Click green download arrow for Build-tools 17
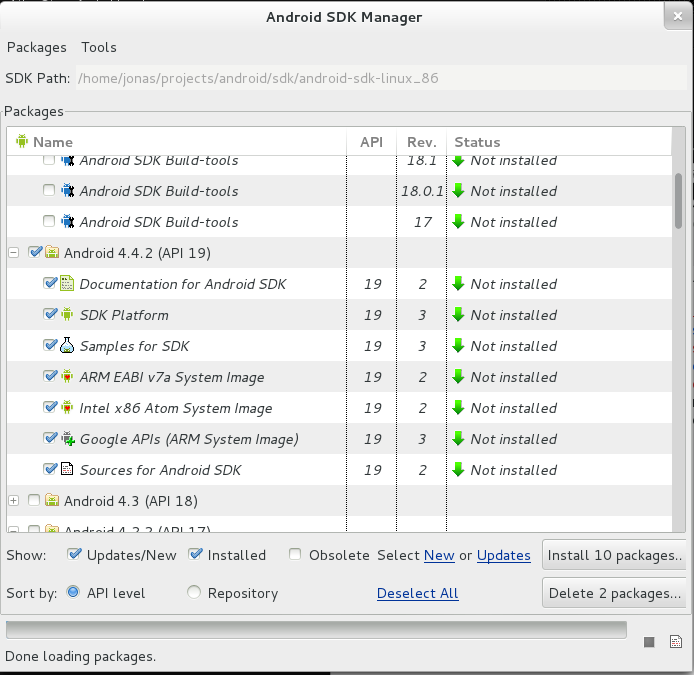694x675 pixels. (x=459, y=221)
